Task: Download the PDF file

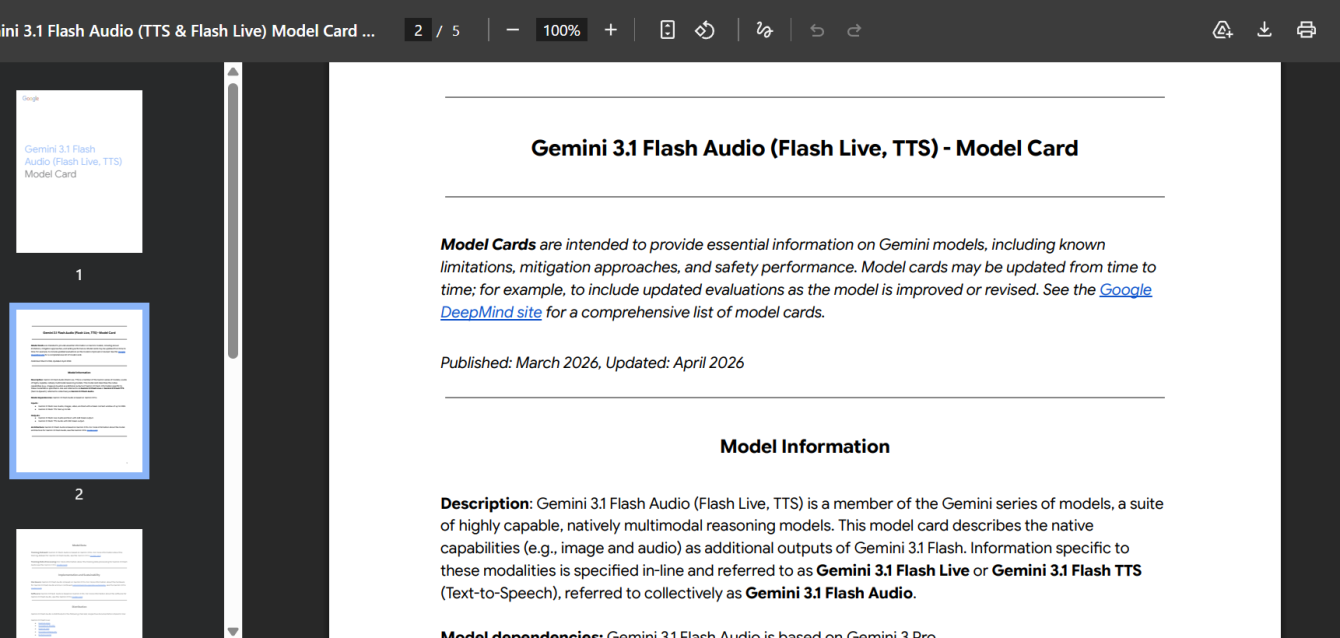Action: [1264, 30]
